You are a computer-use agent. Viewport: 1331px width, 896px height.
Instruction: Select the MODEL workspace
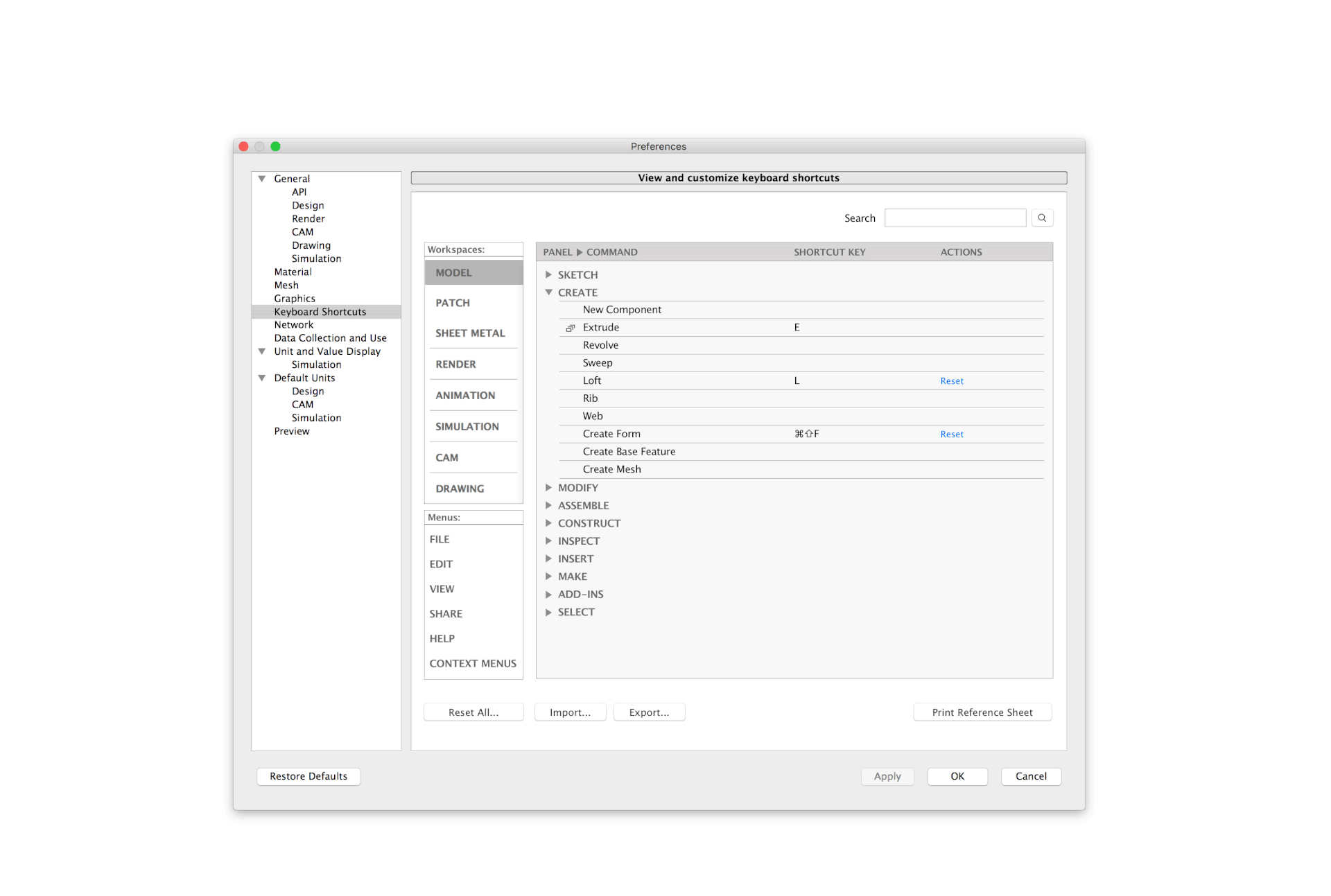[473, 272]
